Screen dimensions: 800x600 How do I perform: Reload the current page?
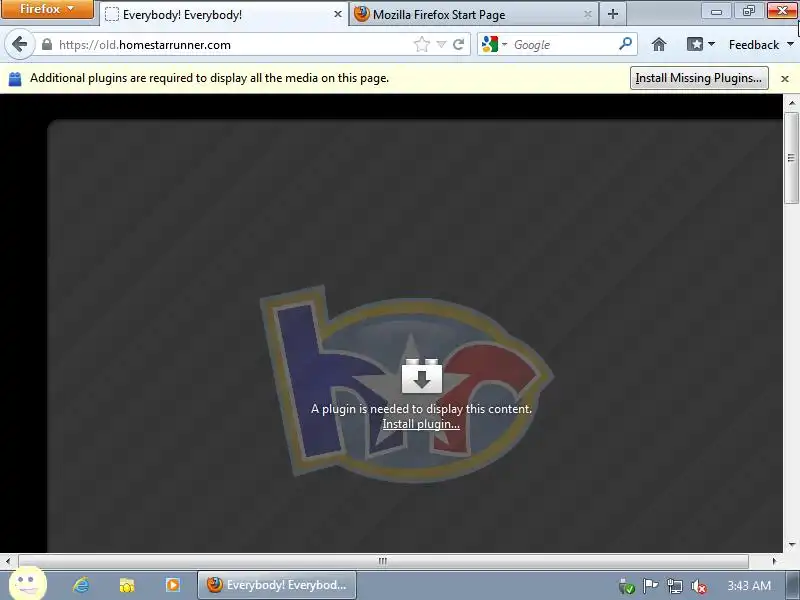[x=459, y=44]
